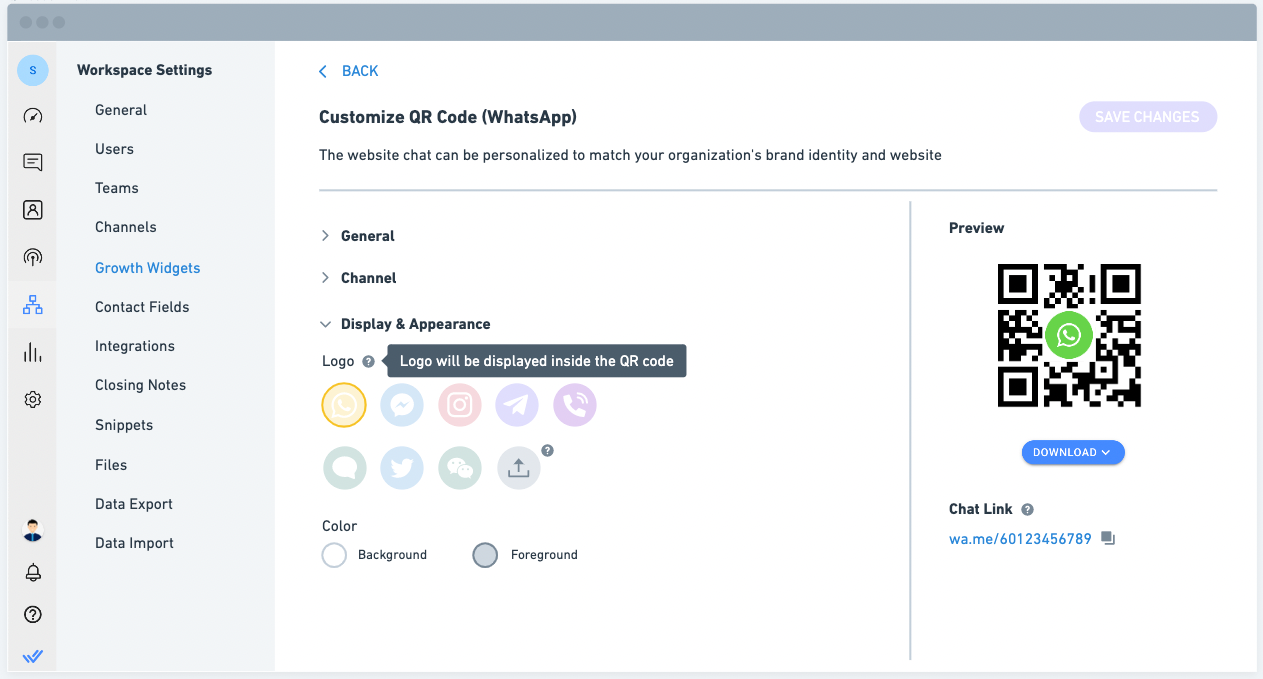Open the Messages chat icon
1263x679 pixels.
[x=33, y=162]
